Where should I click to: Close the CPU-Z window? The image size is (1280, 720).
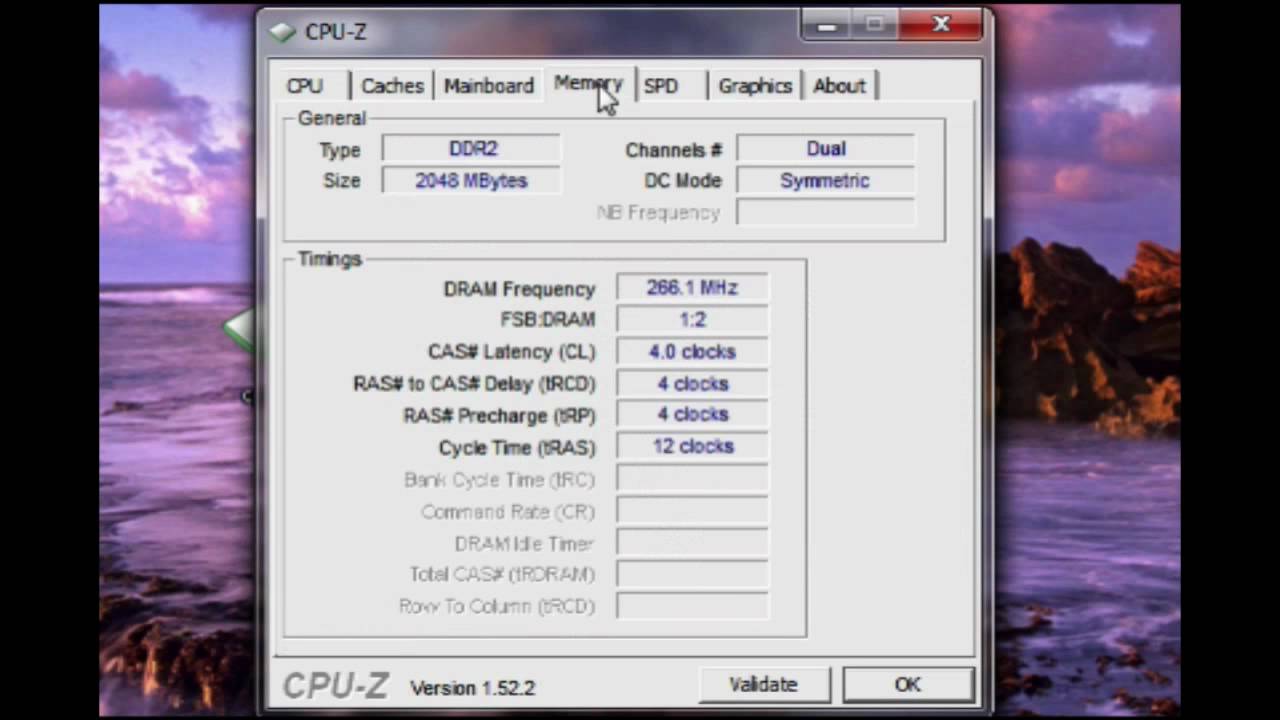click(x=941, y=25)
